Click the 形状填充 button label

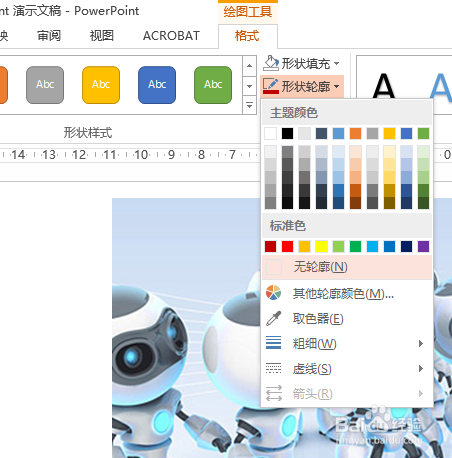point(306,63)
